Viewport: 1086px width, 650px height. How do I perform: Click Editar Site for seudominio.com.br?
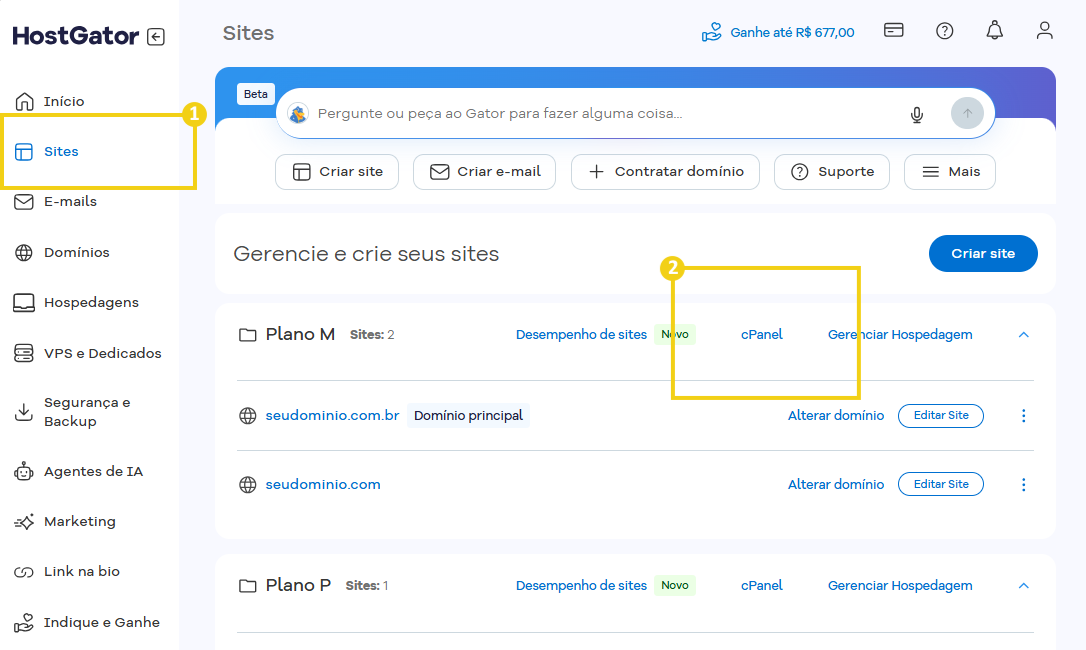pos(941,416)
